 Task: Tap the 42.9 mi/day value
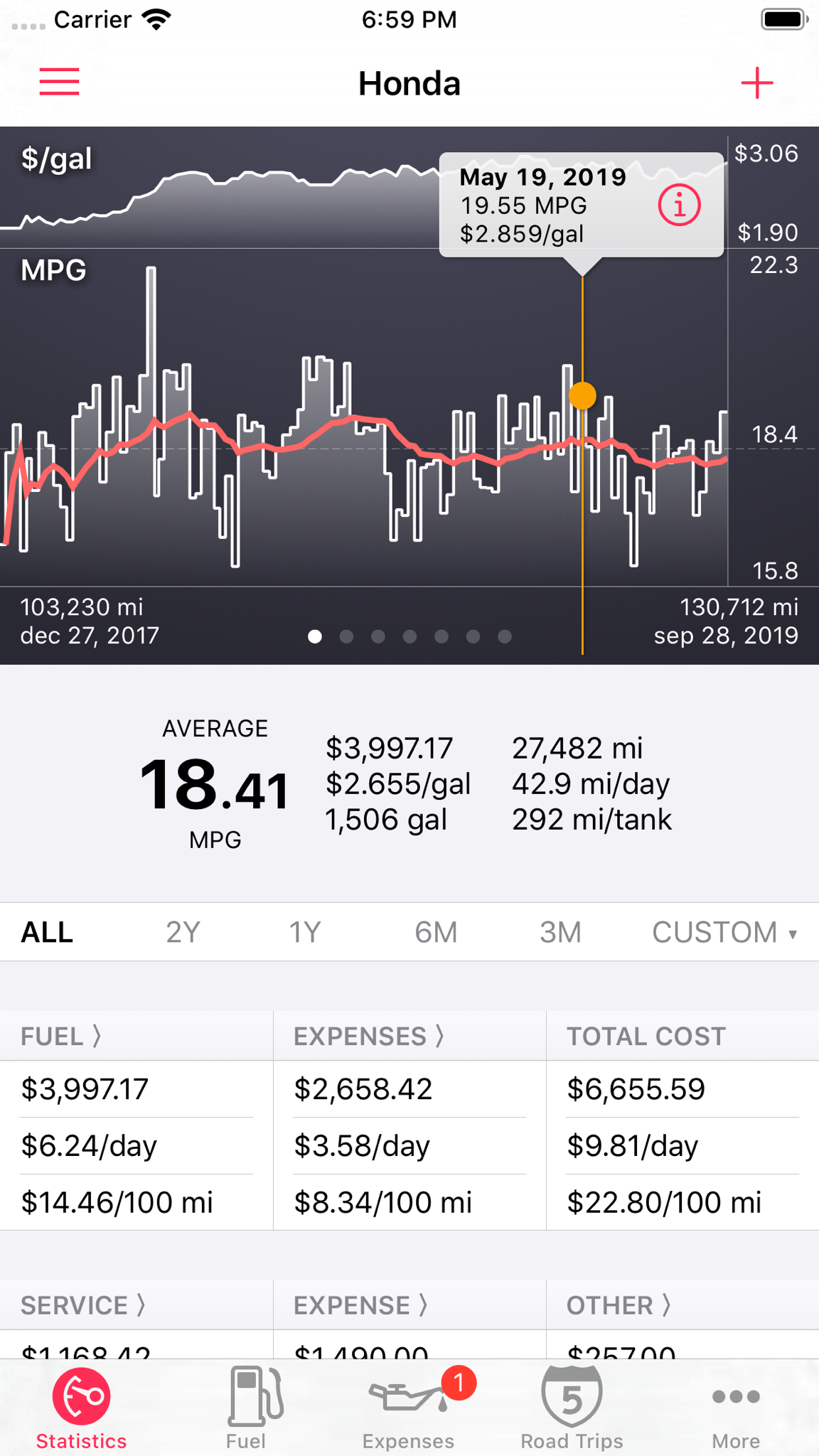tap(591, 783)
